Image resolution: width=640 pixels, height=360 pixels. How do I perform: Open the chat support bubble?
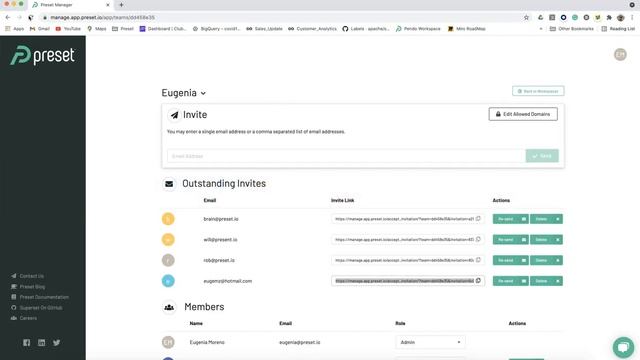pos(623,347)
